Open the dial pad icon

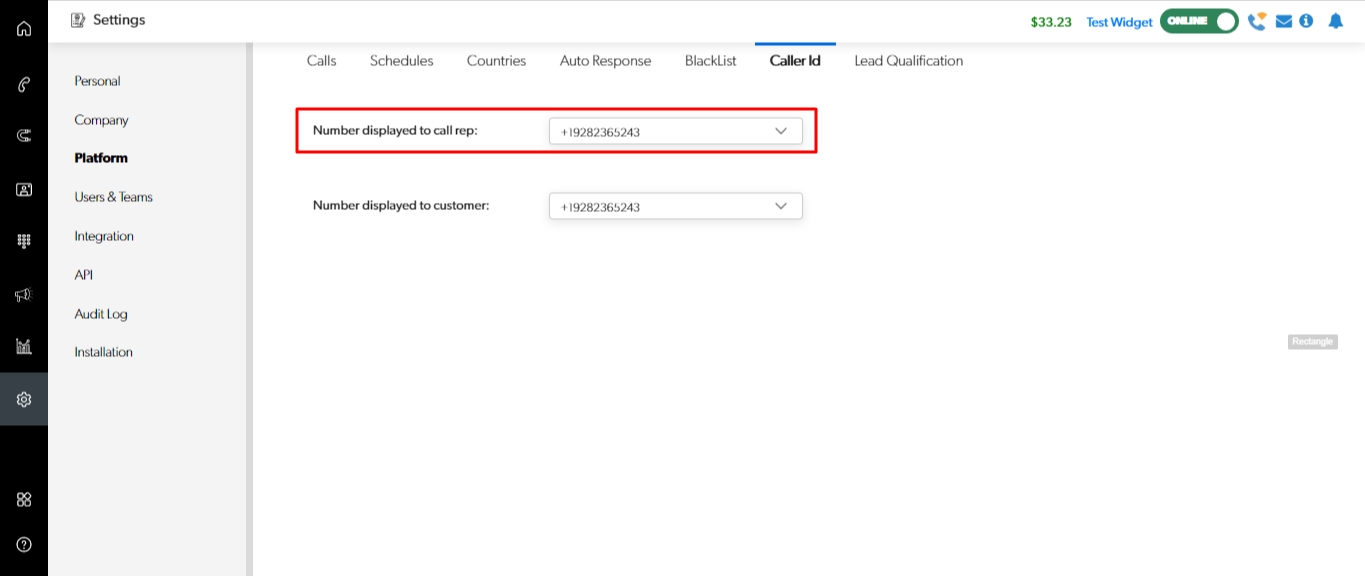[24, 241]
